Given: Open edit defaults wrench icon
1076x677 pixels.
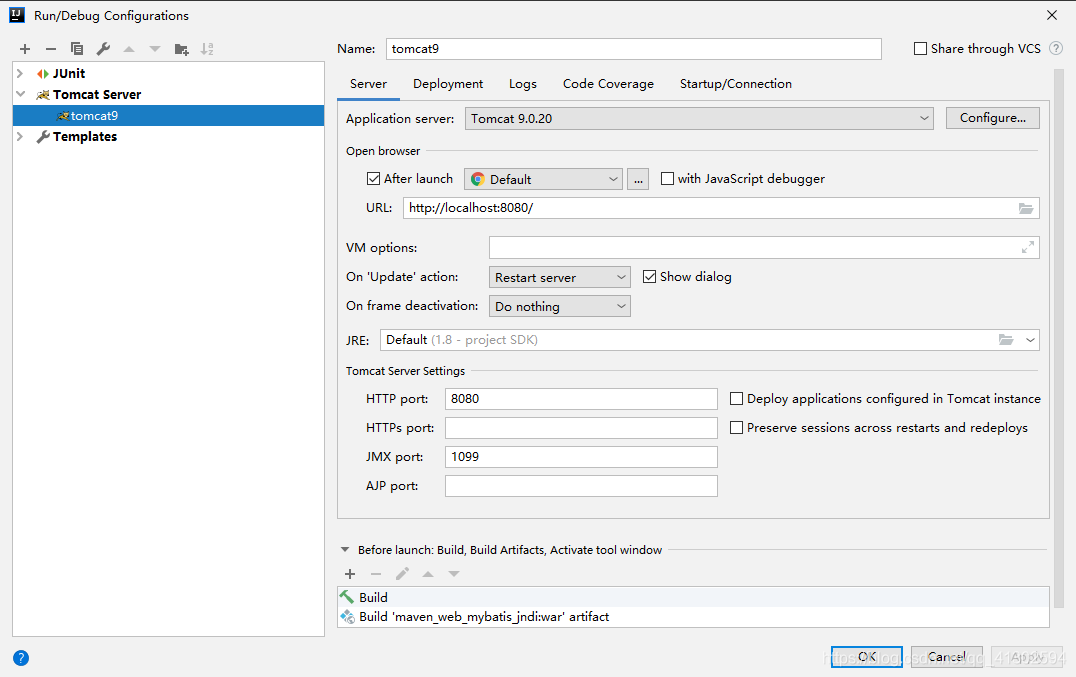Looking at the screenshot, I should click(x=103, y=49).
